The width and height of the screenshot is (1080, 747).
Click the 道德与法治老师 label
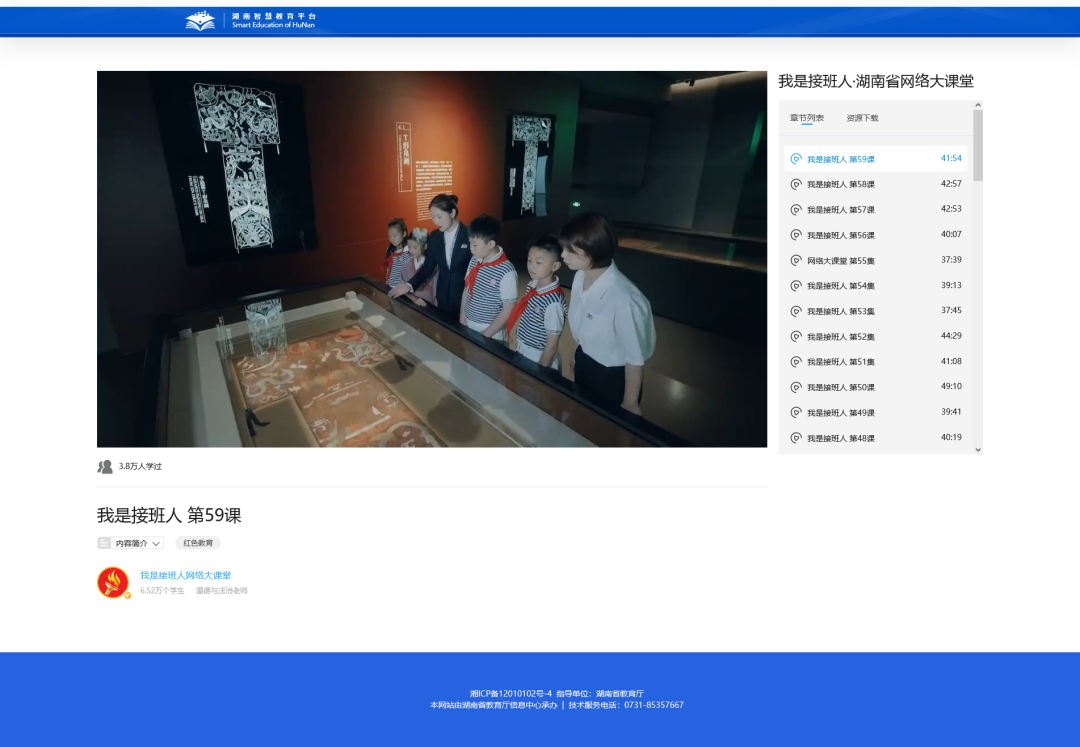point(222,591)
